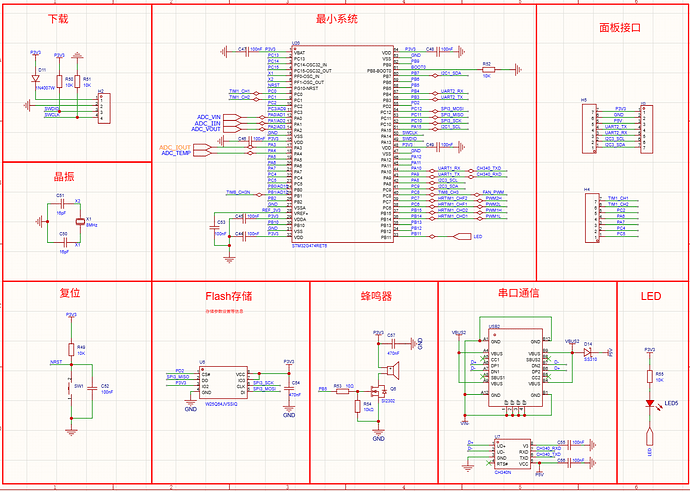Select the USB2 connector symbol
Image resolution: width=690 pixels, height=491 pixels.
[515, 368]
